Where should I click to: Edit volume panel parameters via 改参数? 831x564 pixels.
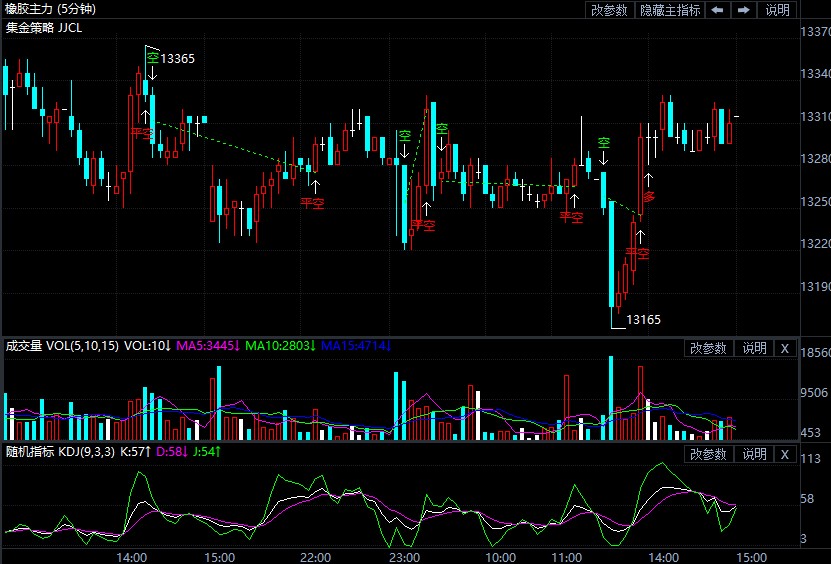click(708, 348)
